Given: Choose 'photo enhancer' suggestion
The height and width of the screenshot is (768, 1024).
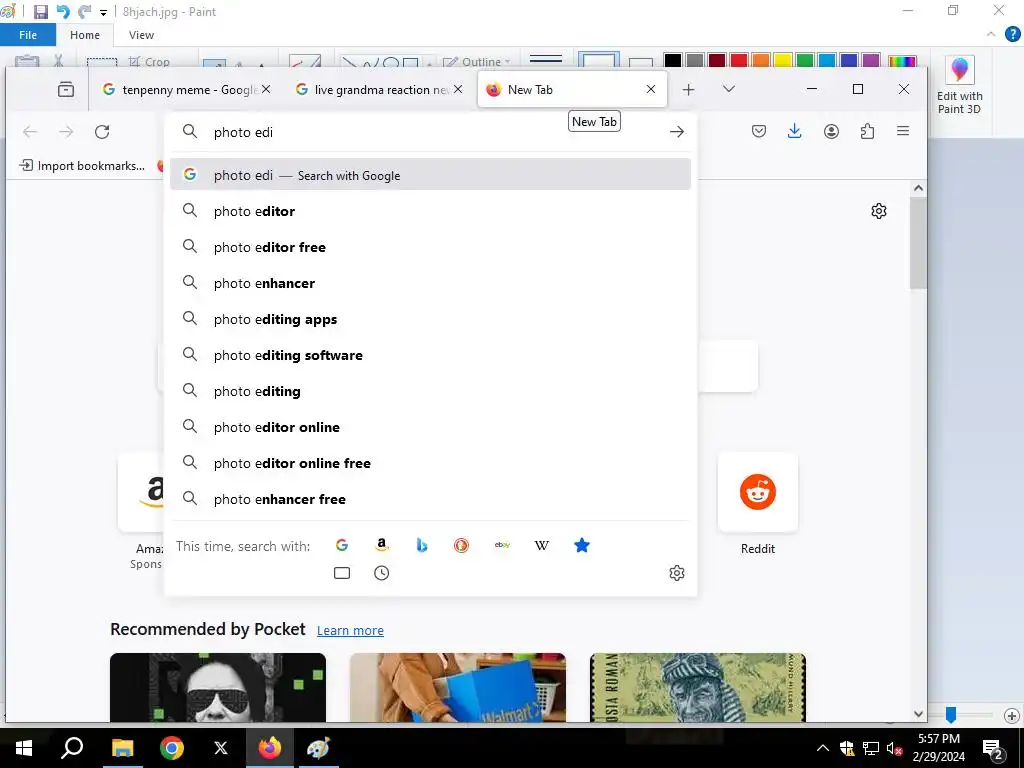Looking at the screenshot, I should [x=430, y=283].
